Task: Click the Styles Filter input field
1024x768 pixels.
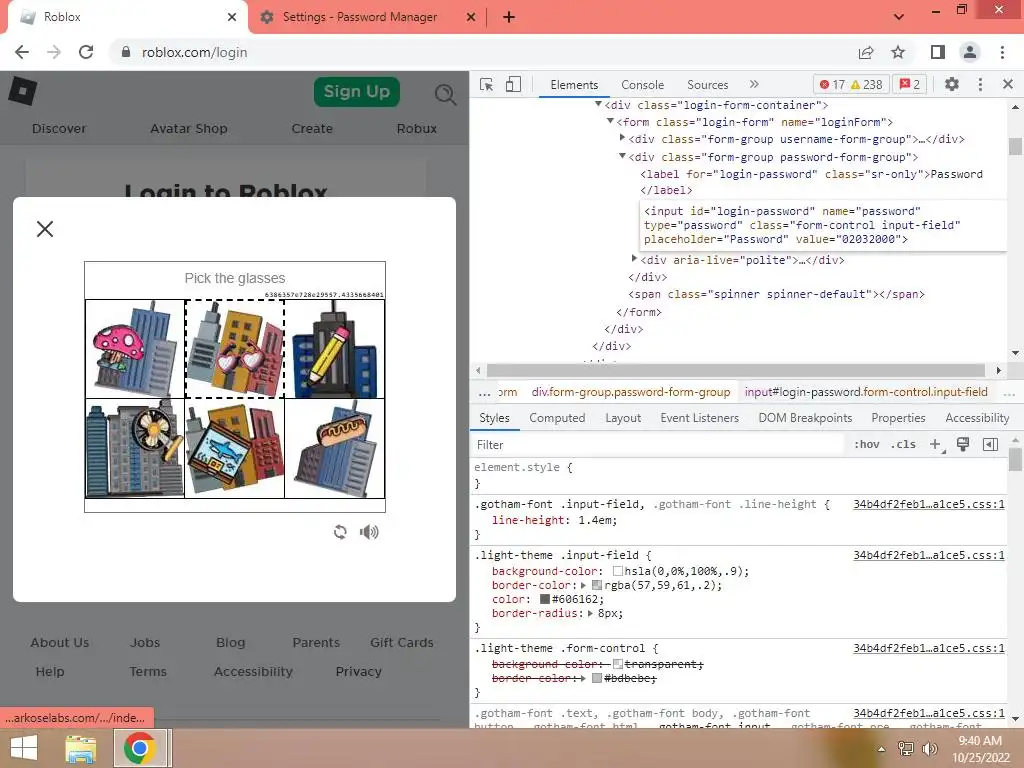Action: tap(658, 445)
